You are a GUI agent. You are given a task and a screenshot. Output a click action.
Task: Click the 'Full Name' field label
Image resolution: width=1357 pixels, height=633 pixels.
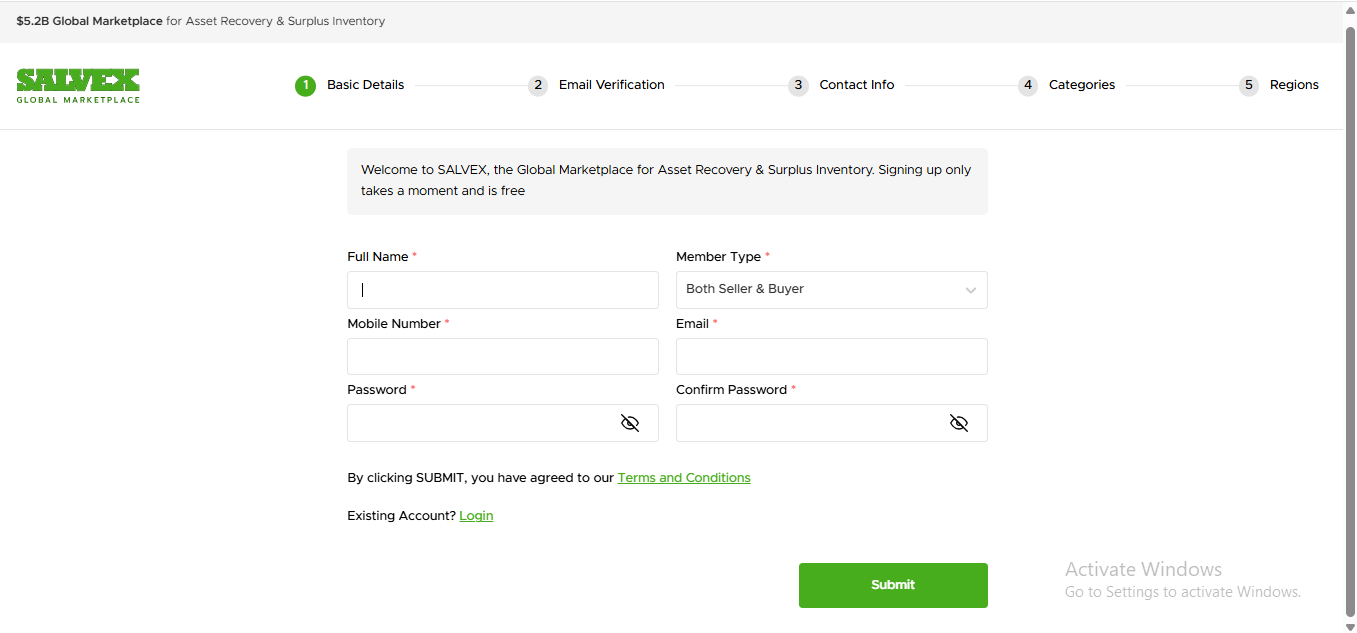tap(378, 257)
